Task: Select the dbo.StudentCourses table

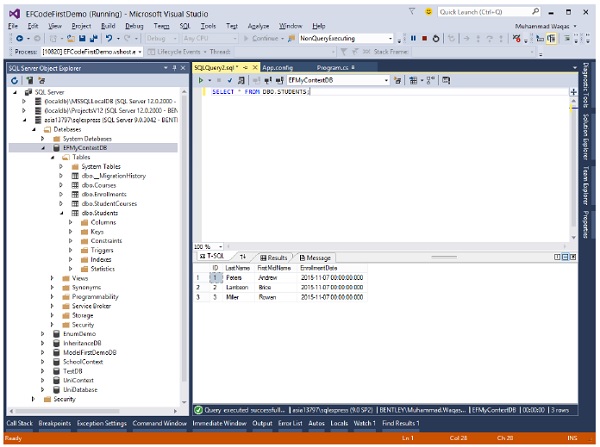Action: 109,204
